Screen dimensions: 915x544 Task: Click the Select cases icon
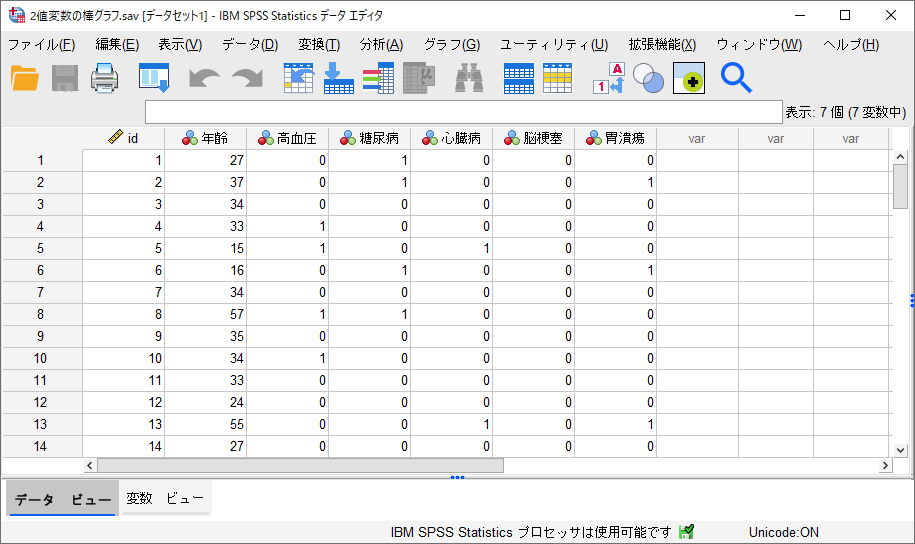pos(557,78)
